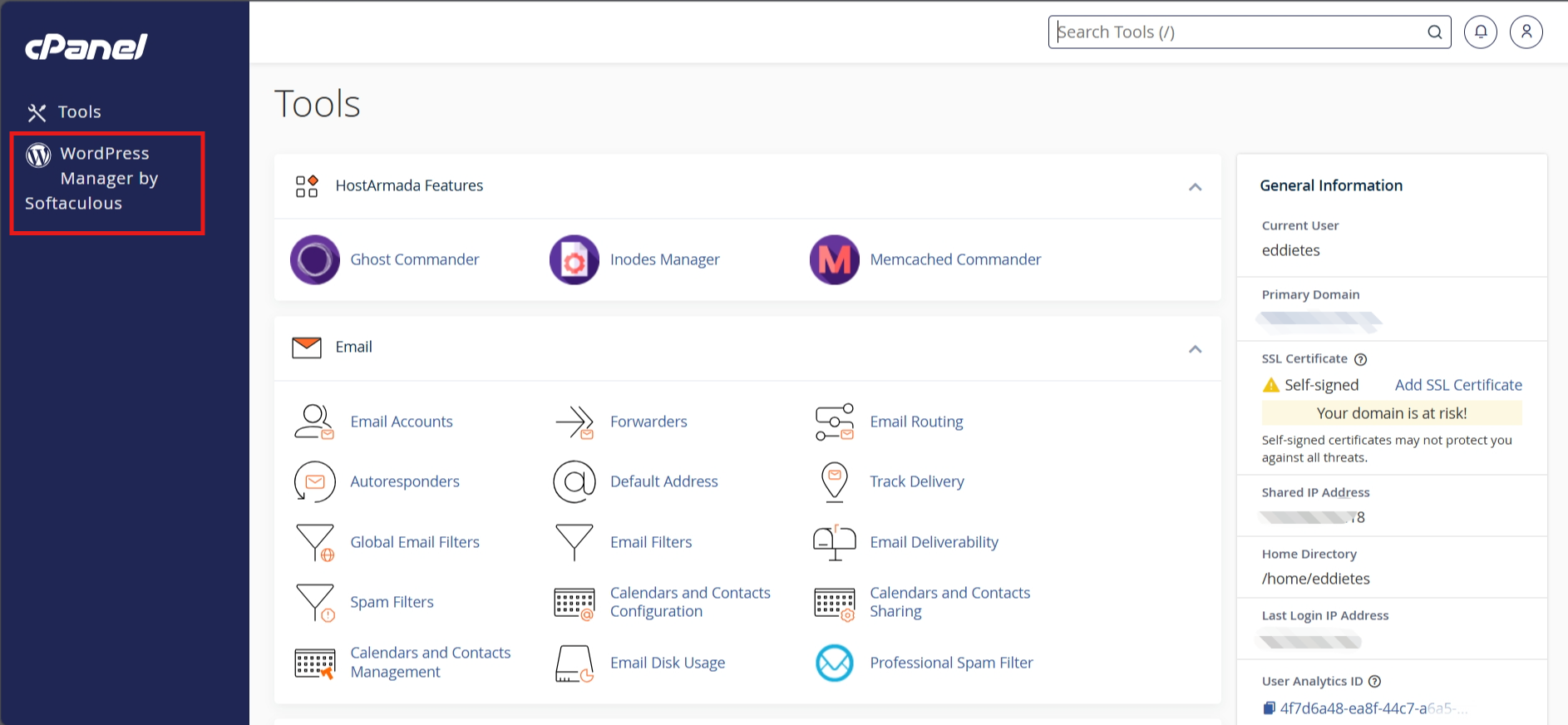Open the Memcached Commander M icon

835,259
